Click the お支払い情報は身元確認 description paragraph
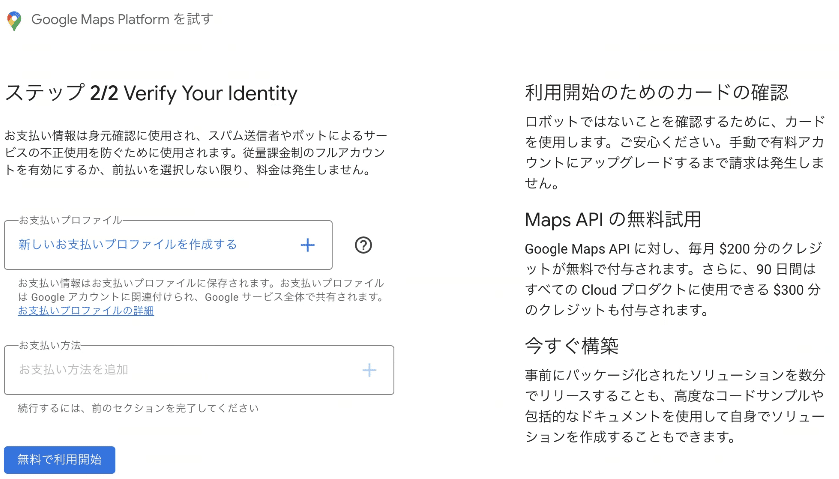The image size is (839, 479). pos(196,152)
